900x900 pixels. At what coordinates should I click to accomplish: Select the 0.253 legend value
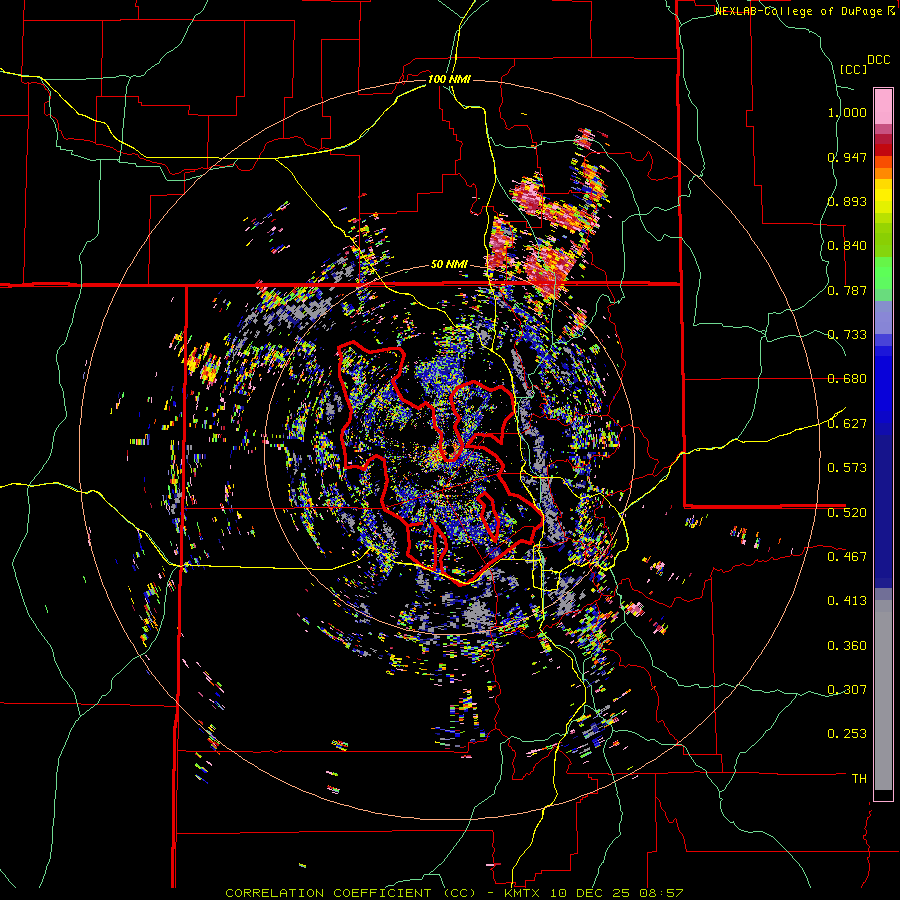(847, 734)
